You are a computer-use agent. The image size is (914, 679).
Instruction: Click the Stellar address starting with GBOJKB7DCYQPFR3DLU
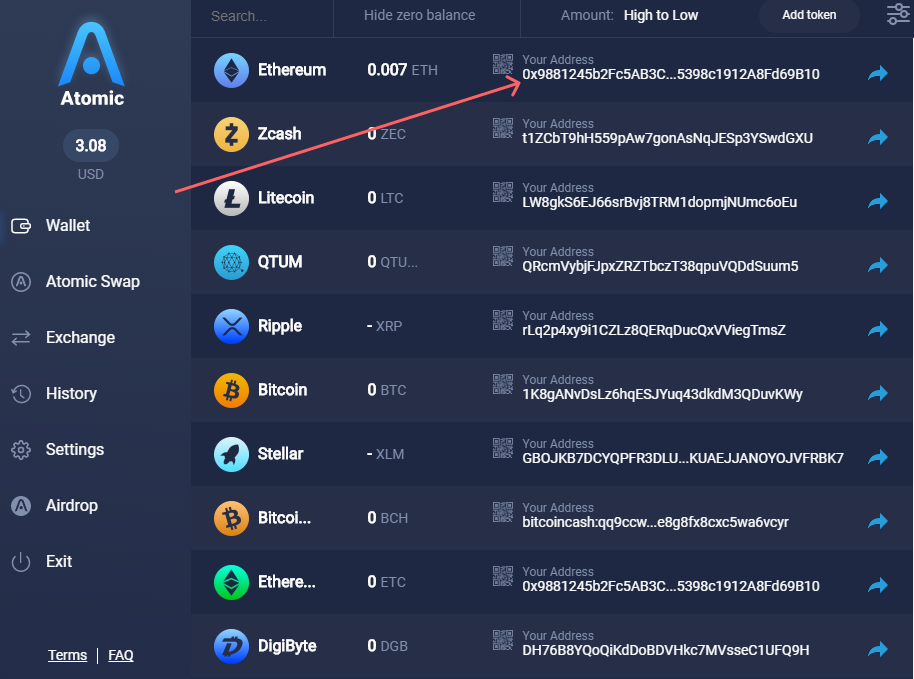pos(683,458)
